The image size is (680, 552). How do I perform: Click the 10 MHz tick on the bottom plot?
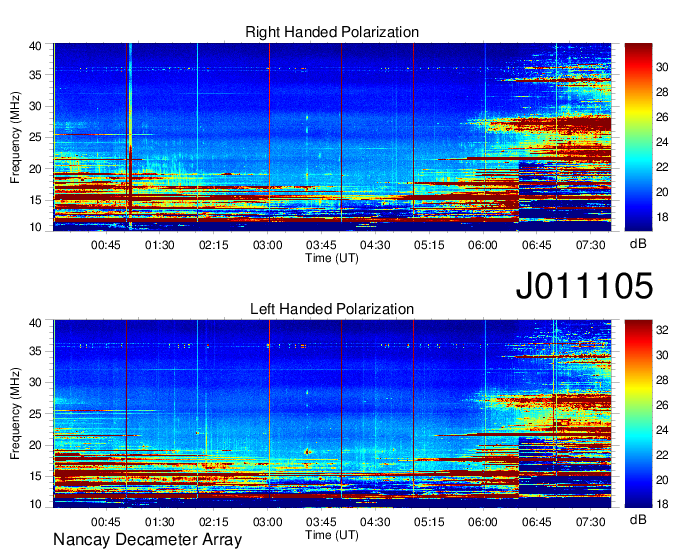click(35, 504)
